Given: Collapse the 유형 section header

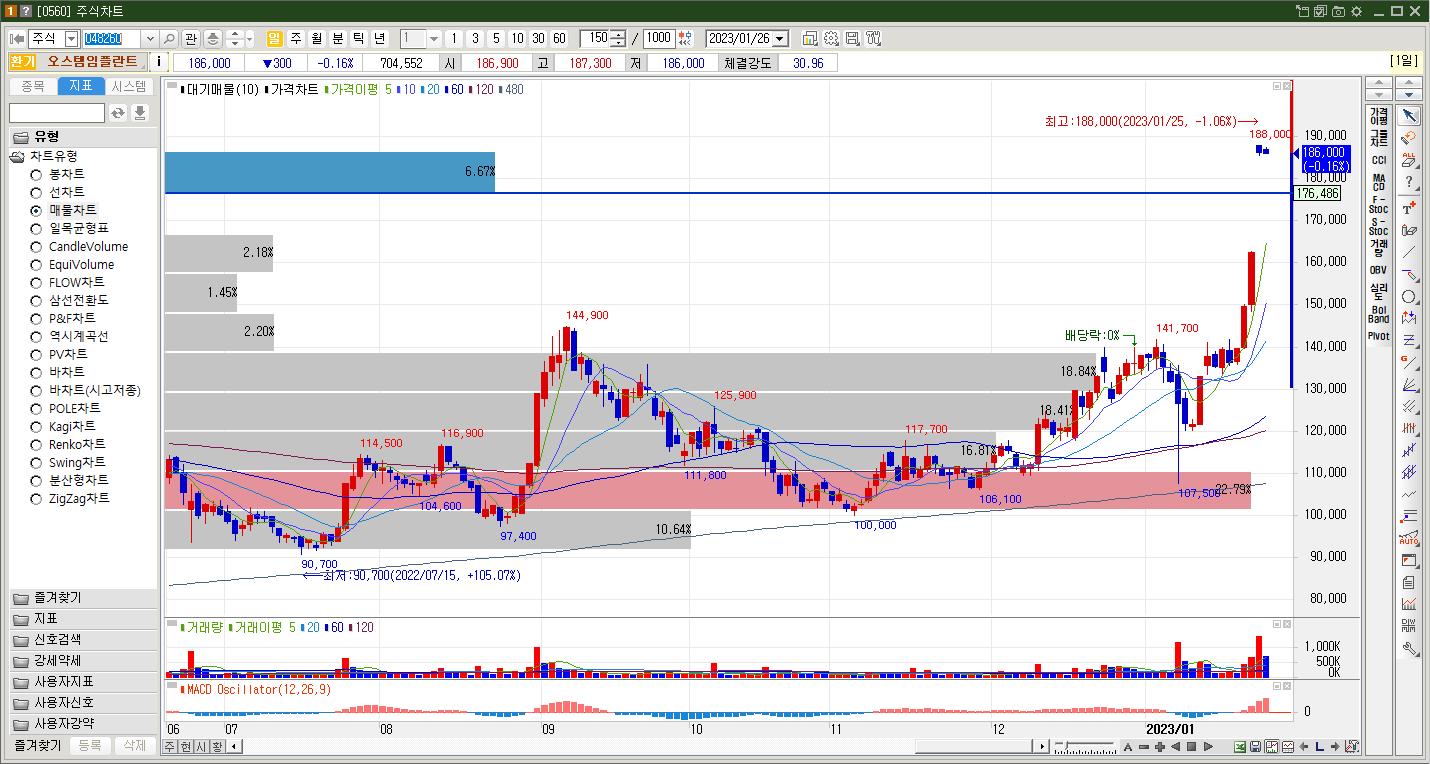Looking at the screenshot, I should (x=83, y=137).
